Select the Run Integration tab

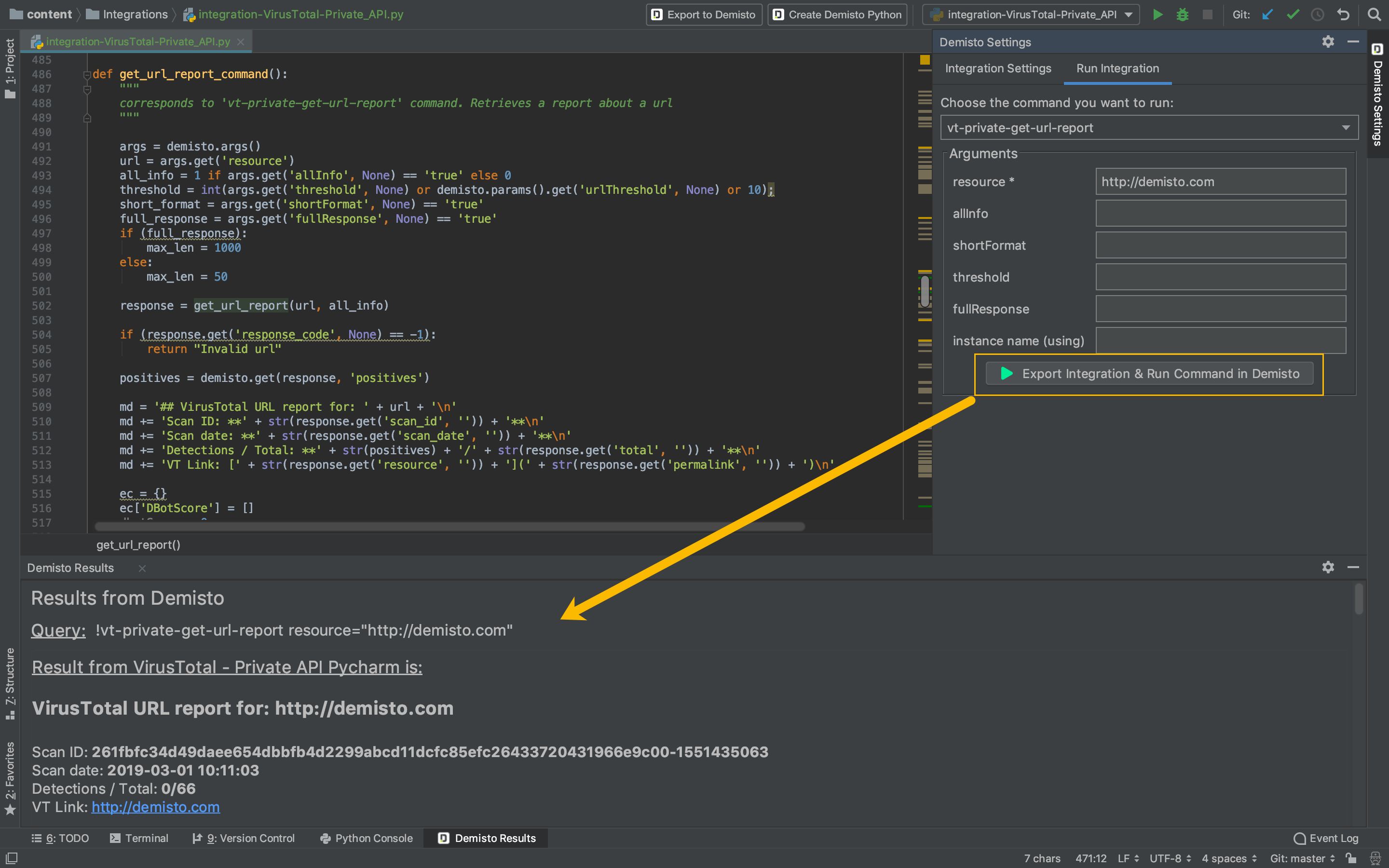(x=1117, y=68)
